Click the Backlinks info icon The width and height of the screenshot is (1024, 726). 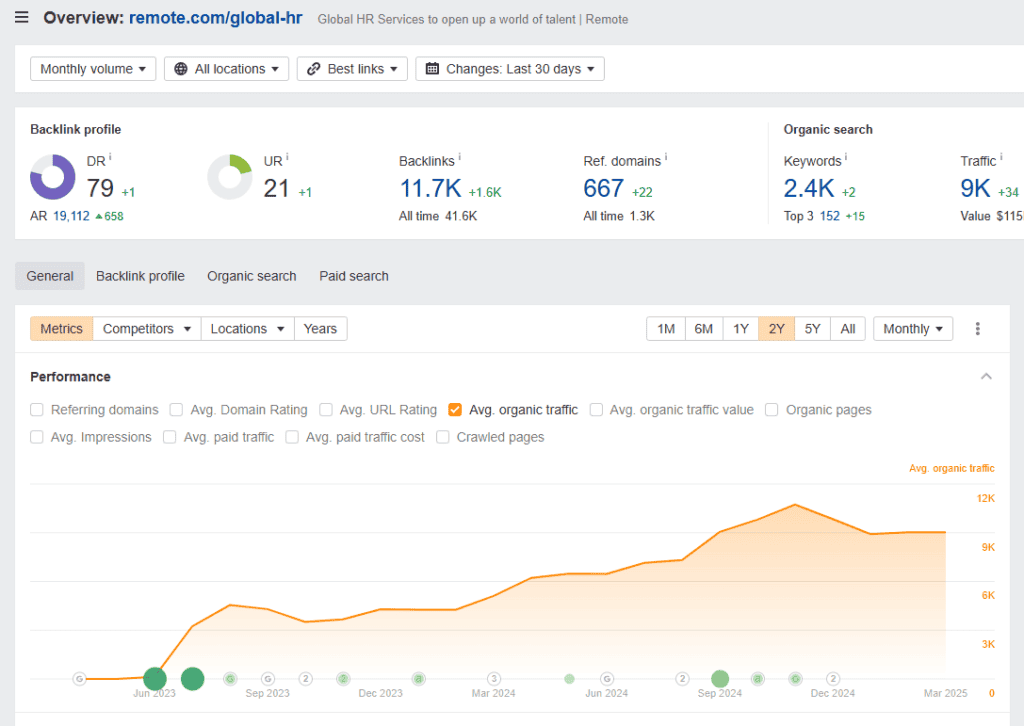461,158
